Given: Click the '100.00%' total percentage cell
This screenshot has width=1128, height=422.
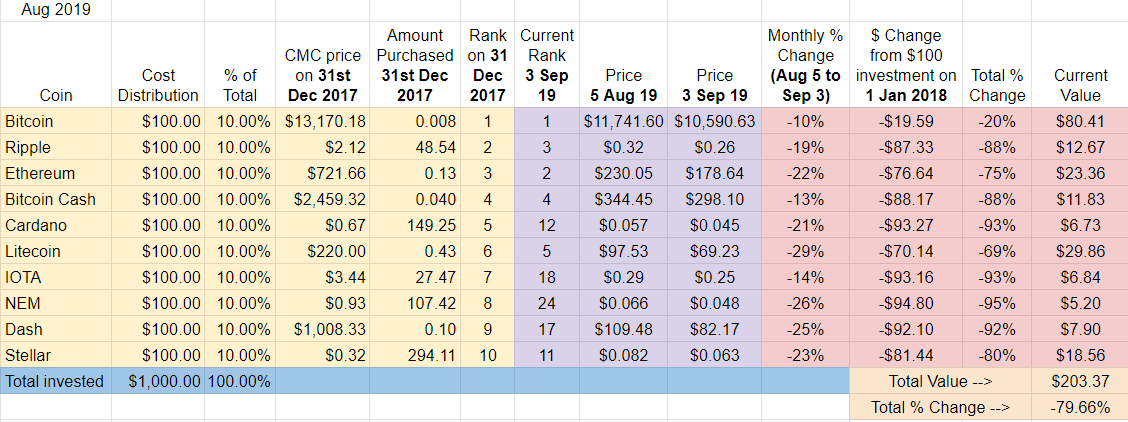Looking at the screenshot, I should point(240,381).
